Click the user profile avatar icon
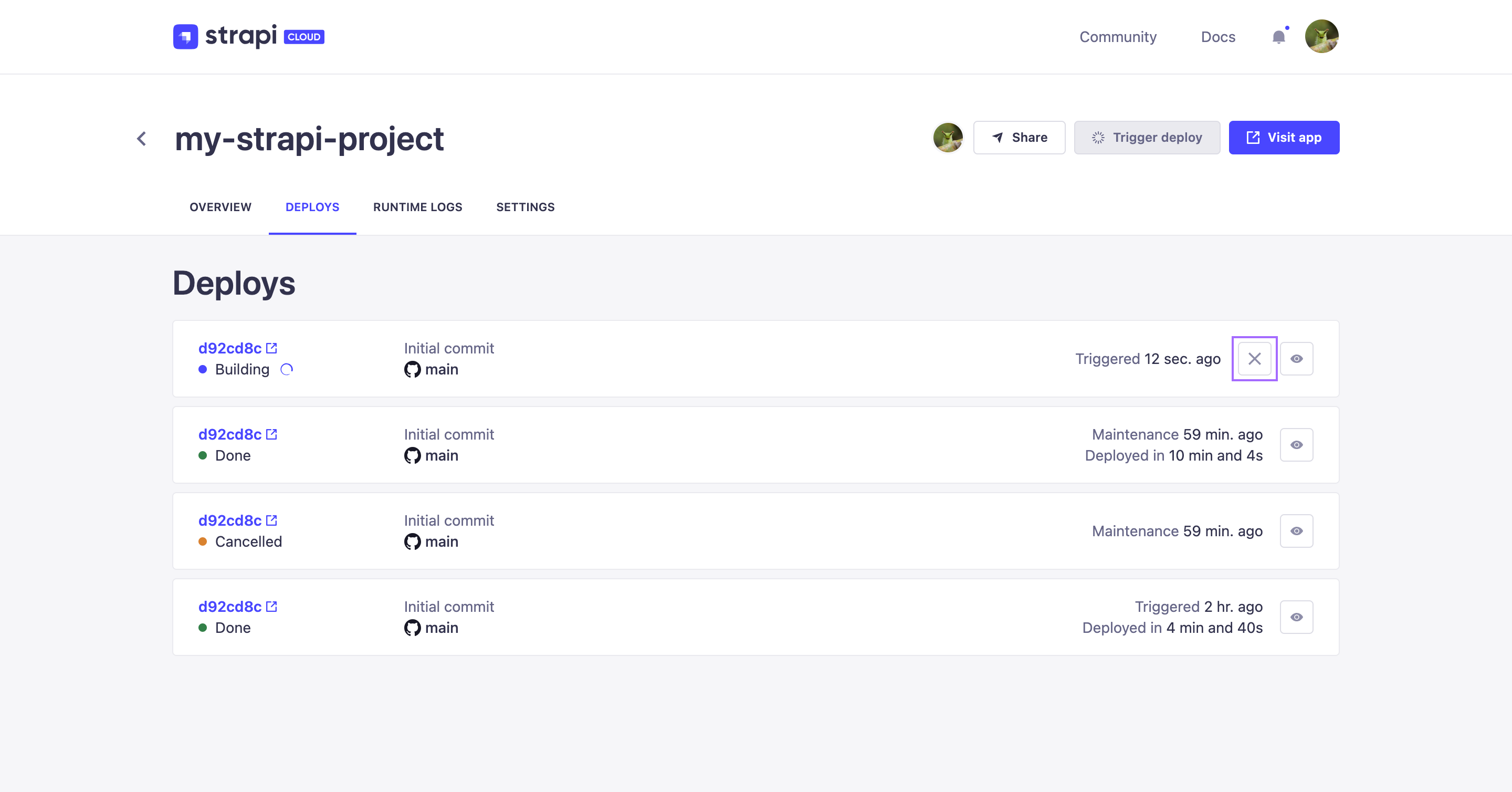This screenshot has height=792, width=1512. (1322, 36)
